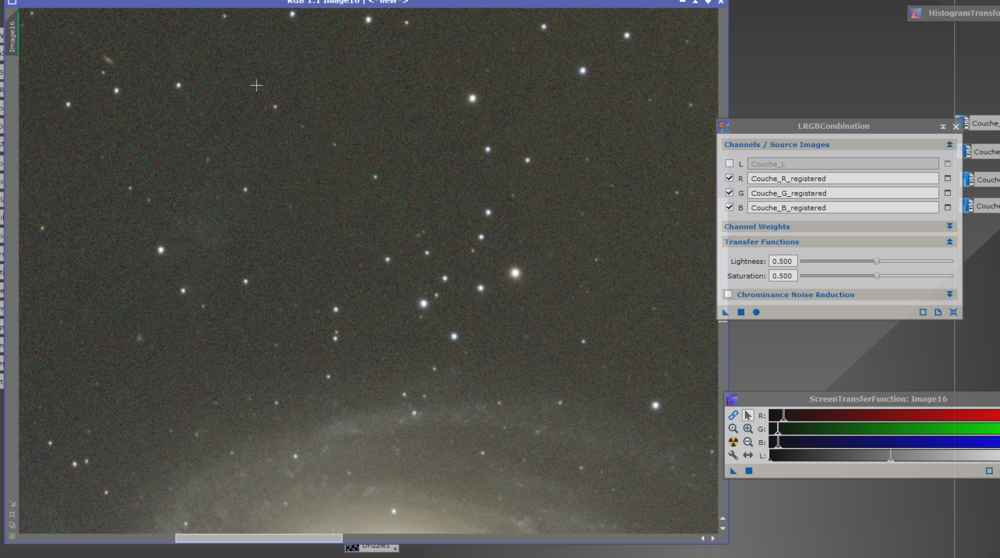
Task: Click the Couche_B_registered input field
Action: pos(842,208)
